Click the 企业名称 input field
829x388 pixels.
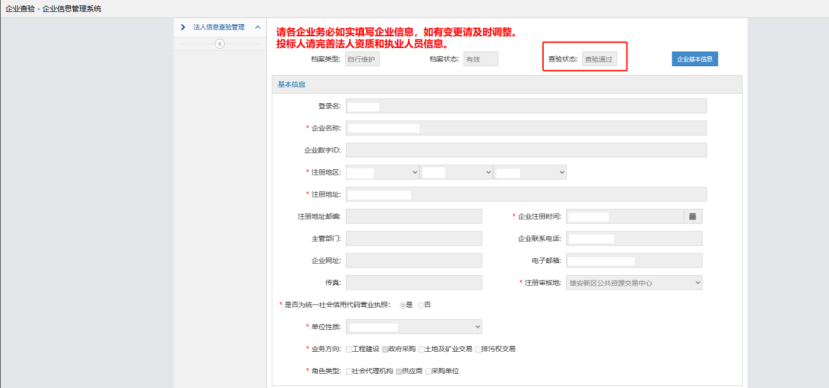(526, 128)
